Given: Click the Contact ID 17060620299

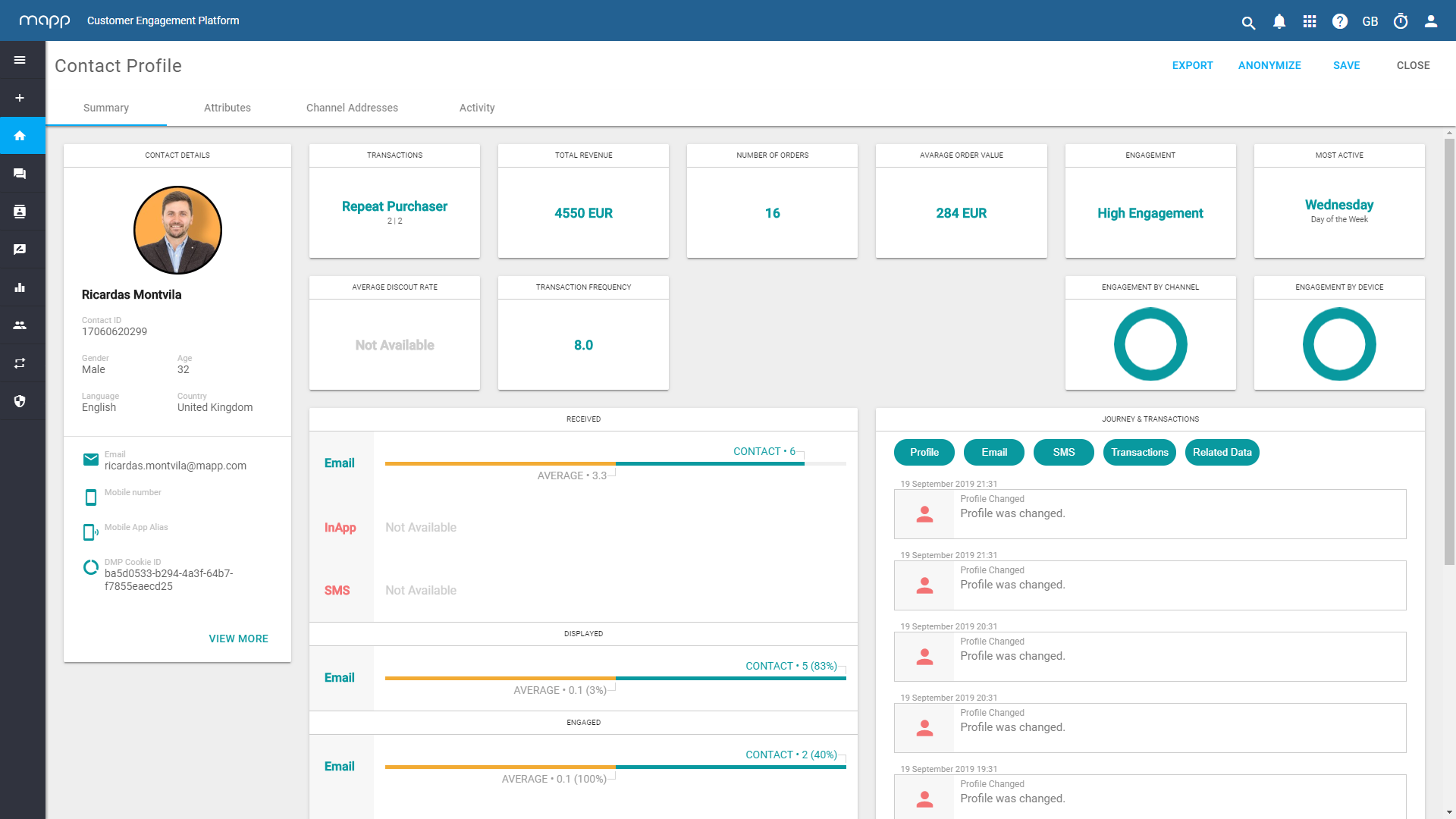Looking at the screenshot, I should click(115, 331).
